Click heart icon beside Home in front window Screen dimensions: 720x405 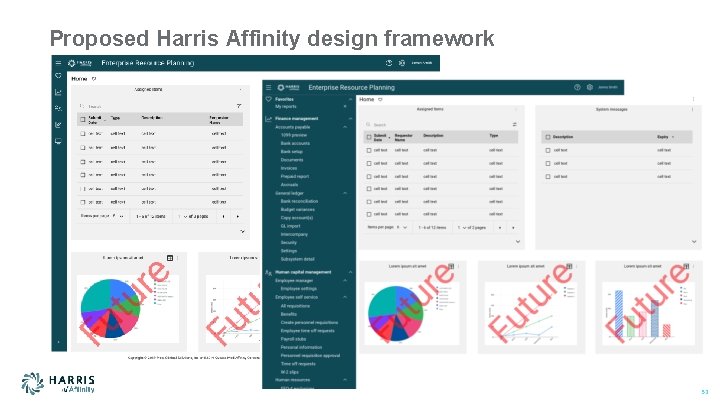(380, 100)
